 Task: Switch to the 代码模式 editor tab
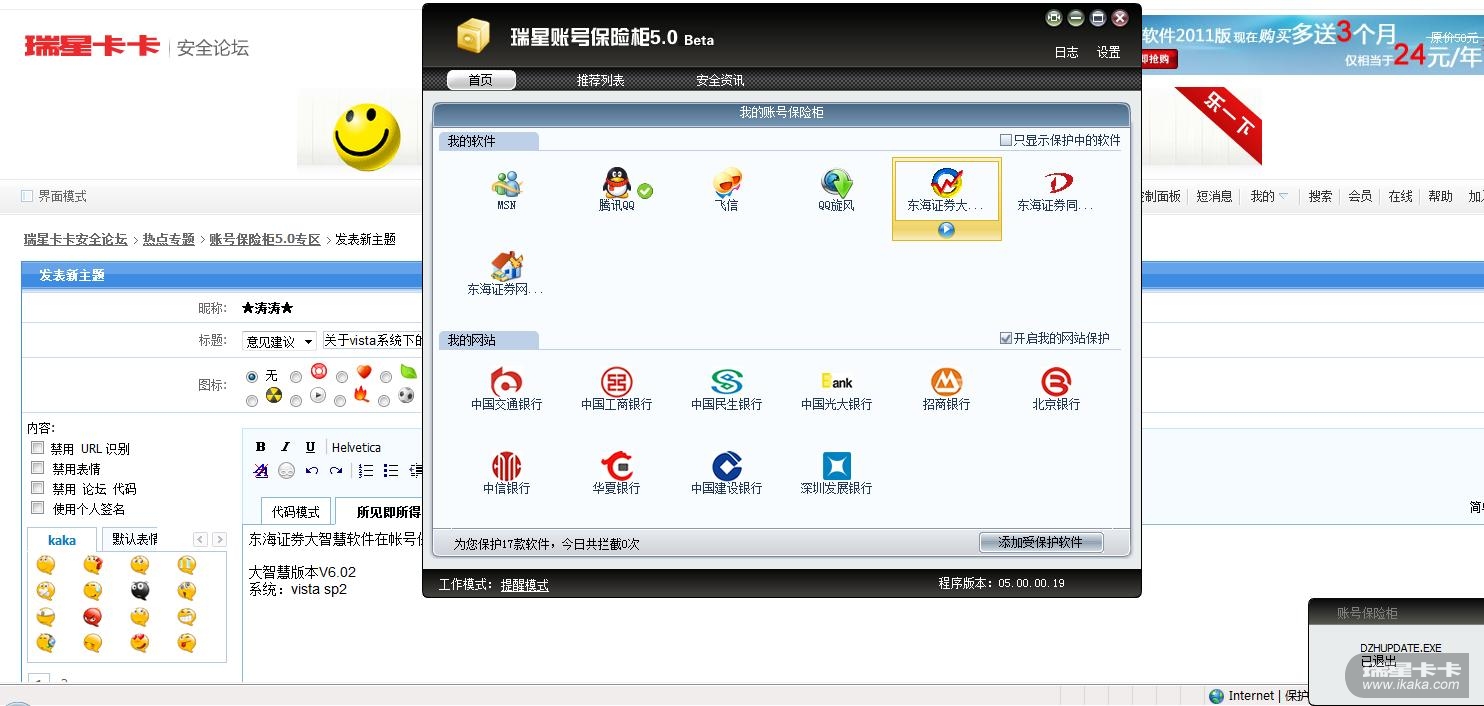coord(296,511)
